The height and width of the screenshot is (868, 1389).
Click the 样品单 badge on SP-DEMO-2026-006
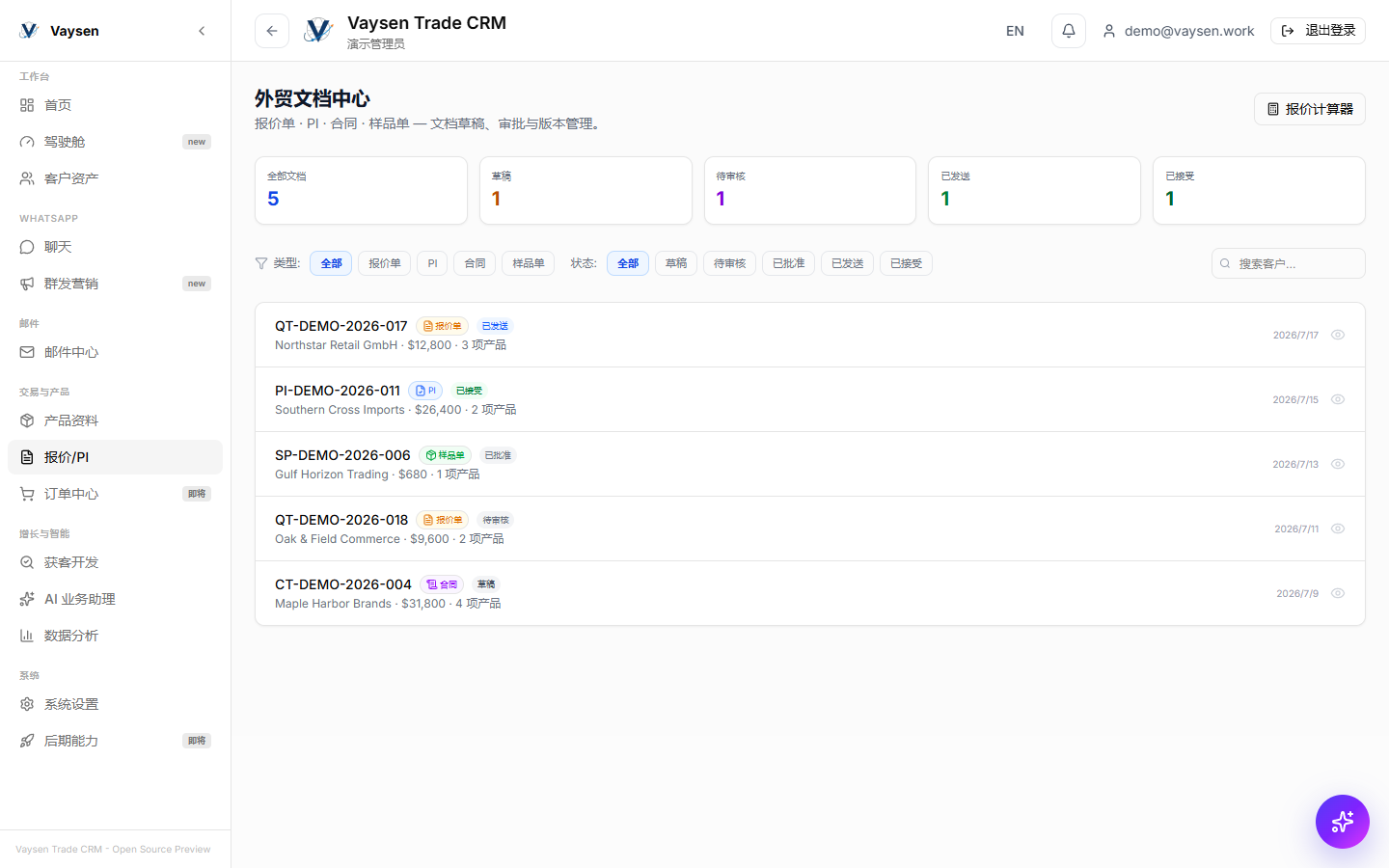pos(445,455)
